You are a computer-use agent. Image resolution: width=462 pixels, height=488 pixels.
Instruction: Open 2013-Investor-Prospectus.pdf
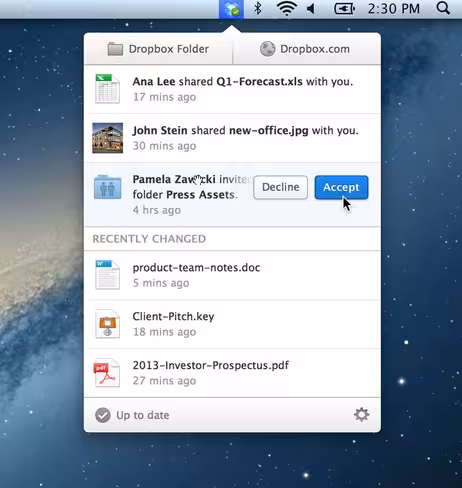tap(232, 373)
